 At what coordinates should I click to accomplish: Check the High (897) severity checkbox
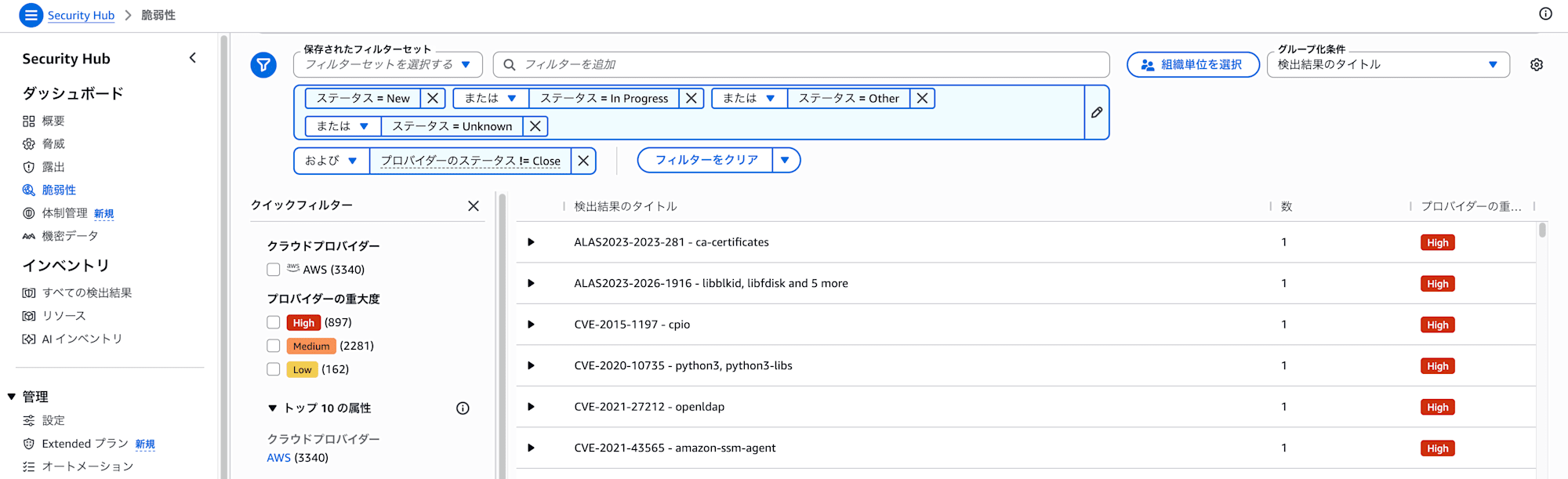coord(274,322)
